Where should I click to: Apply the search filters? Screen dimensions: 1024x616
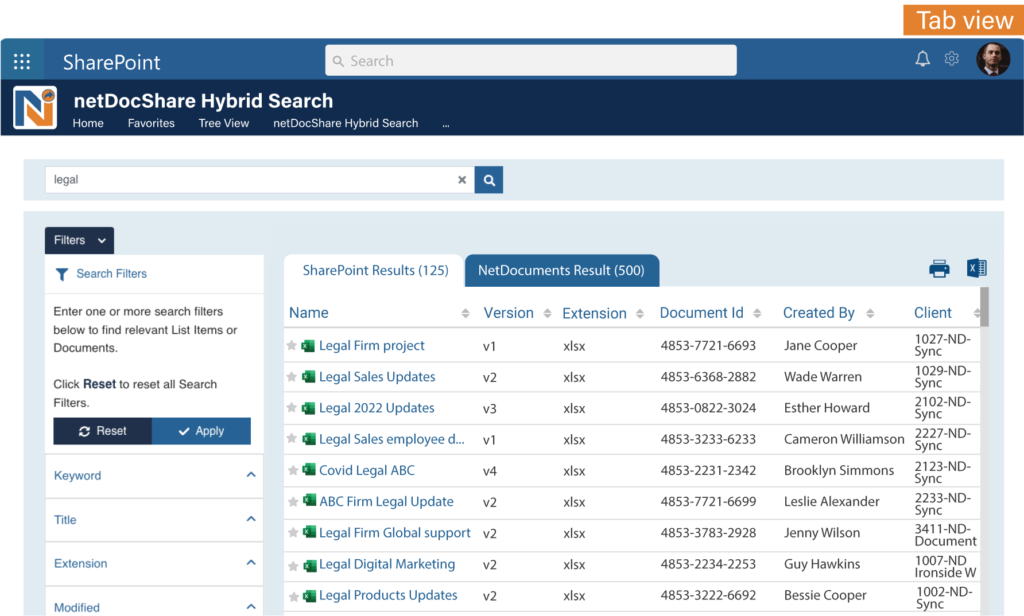201,431
